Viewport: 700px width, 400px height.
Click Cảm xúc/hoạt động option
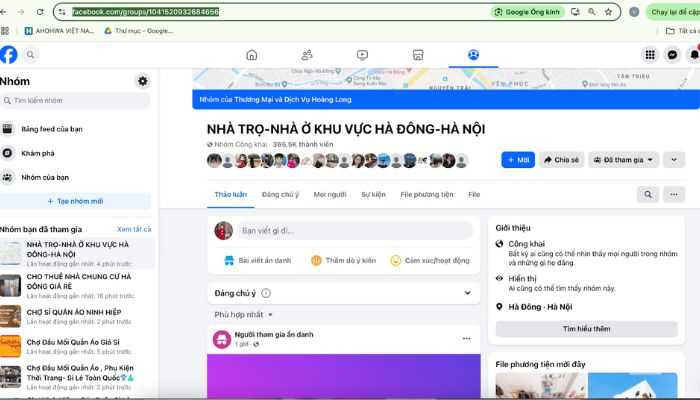point(429,261)
